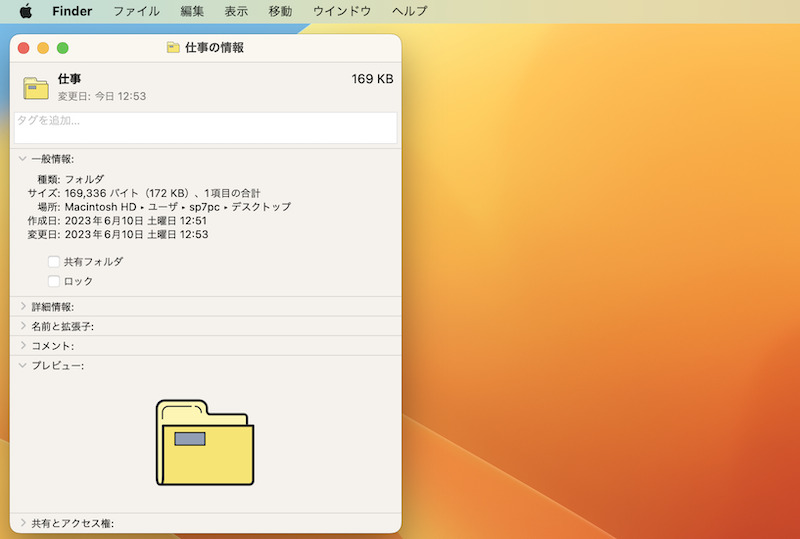This screenshot has width=800, height=539.
Task: Click the small folder icon in title bar
Action: [x=173, y=47]
